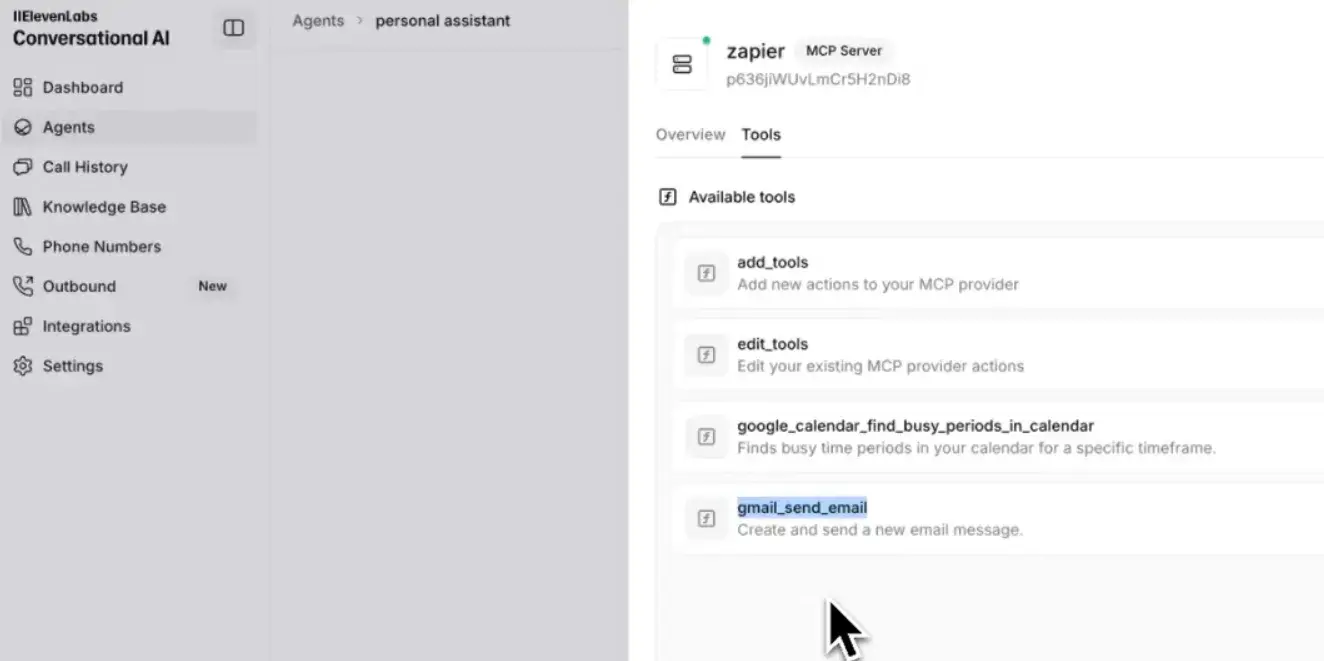The width and height of the screenshot is (1324, 661).
Task: Click the zapier MCP server icon
Action: (682, 64)
